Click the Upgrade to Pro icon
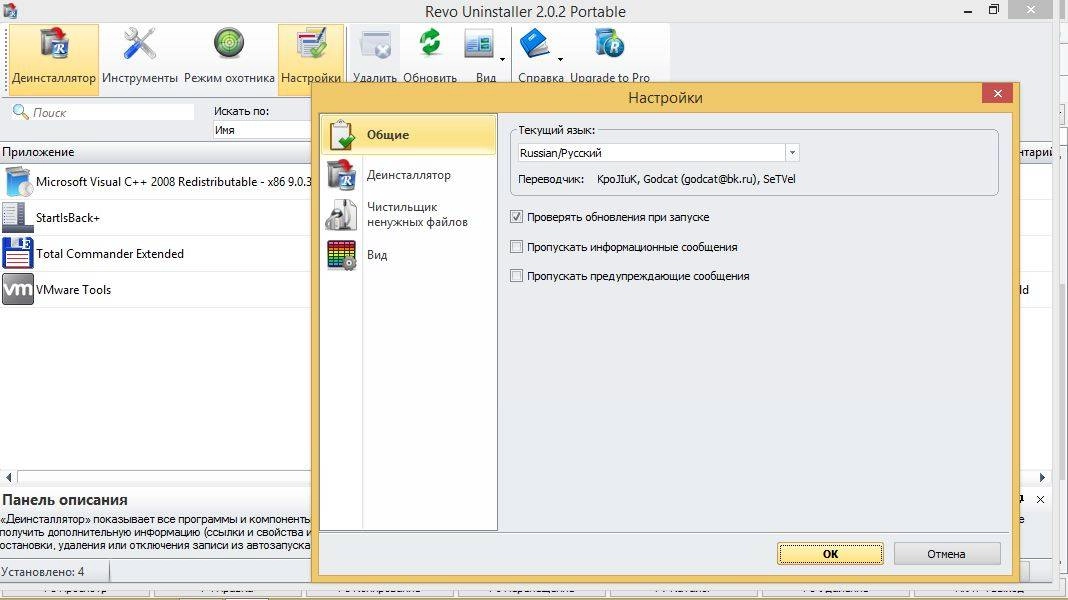The image size is (1068, 600). tap(609, 44)
